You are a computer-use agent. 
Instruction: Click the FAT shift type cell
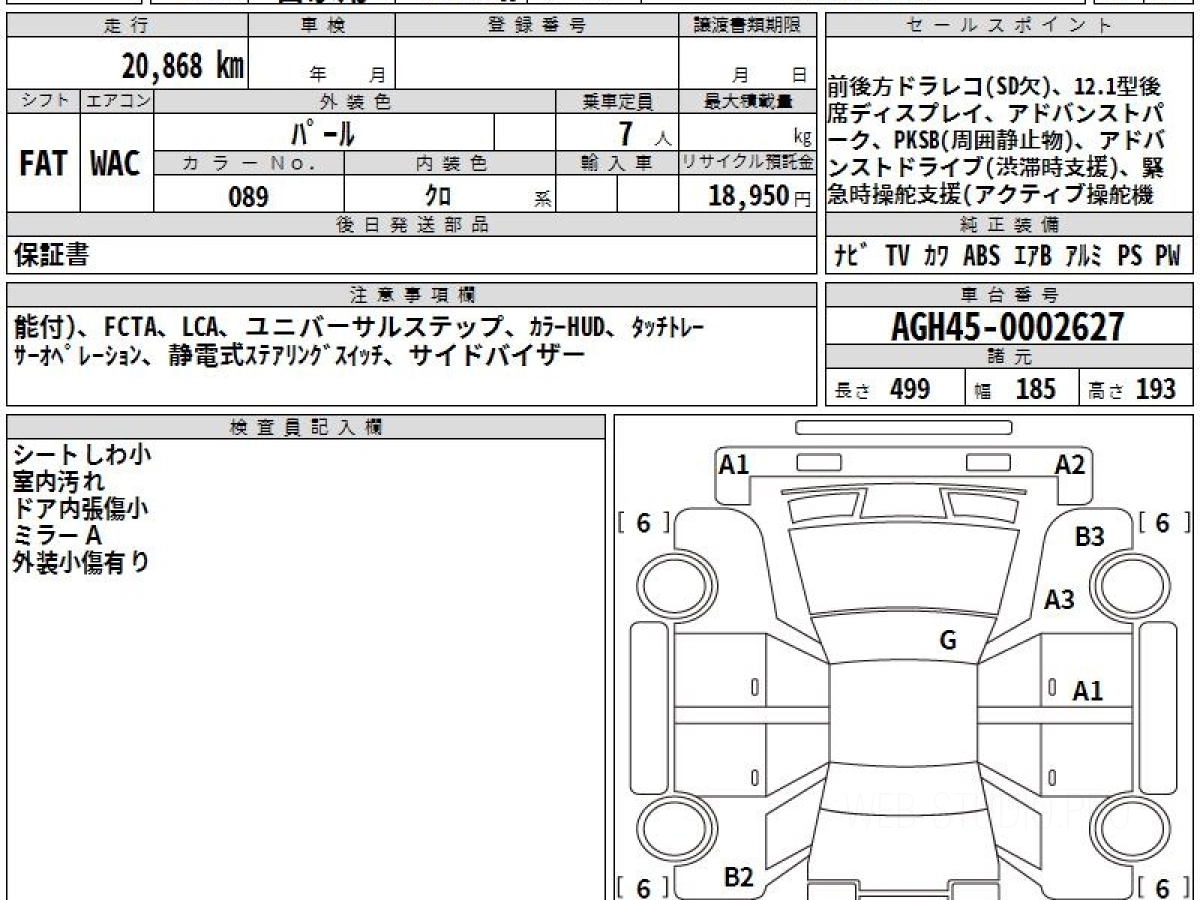coord(43,164)
